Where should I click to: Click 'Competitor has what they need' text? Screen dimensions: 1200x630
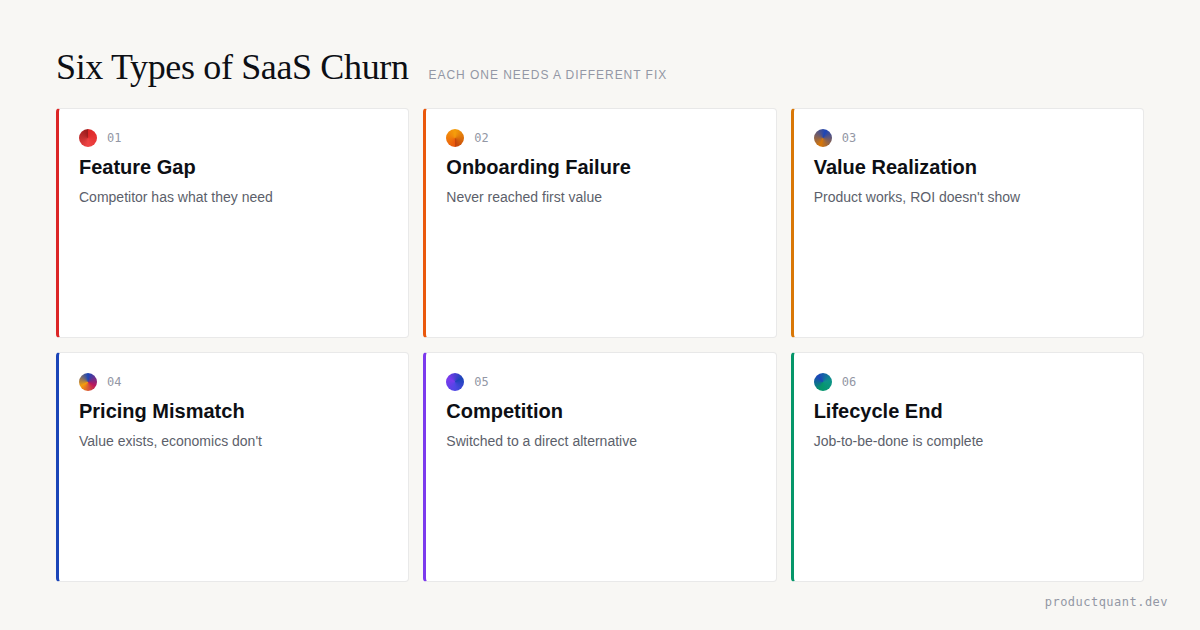(176, 197)
